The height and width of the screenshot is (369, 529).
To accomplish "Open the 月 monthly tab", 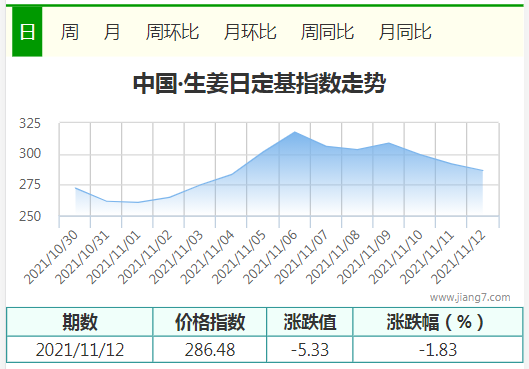I will click(112, 32).
